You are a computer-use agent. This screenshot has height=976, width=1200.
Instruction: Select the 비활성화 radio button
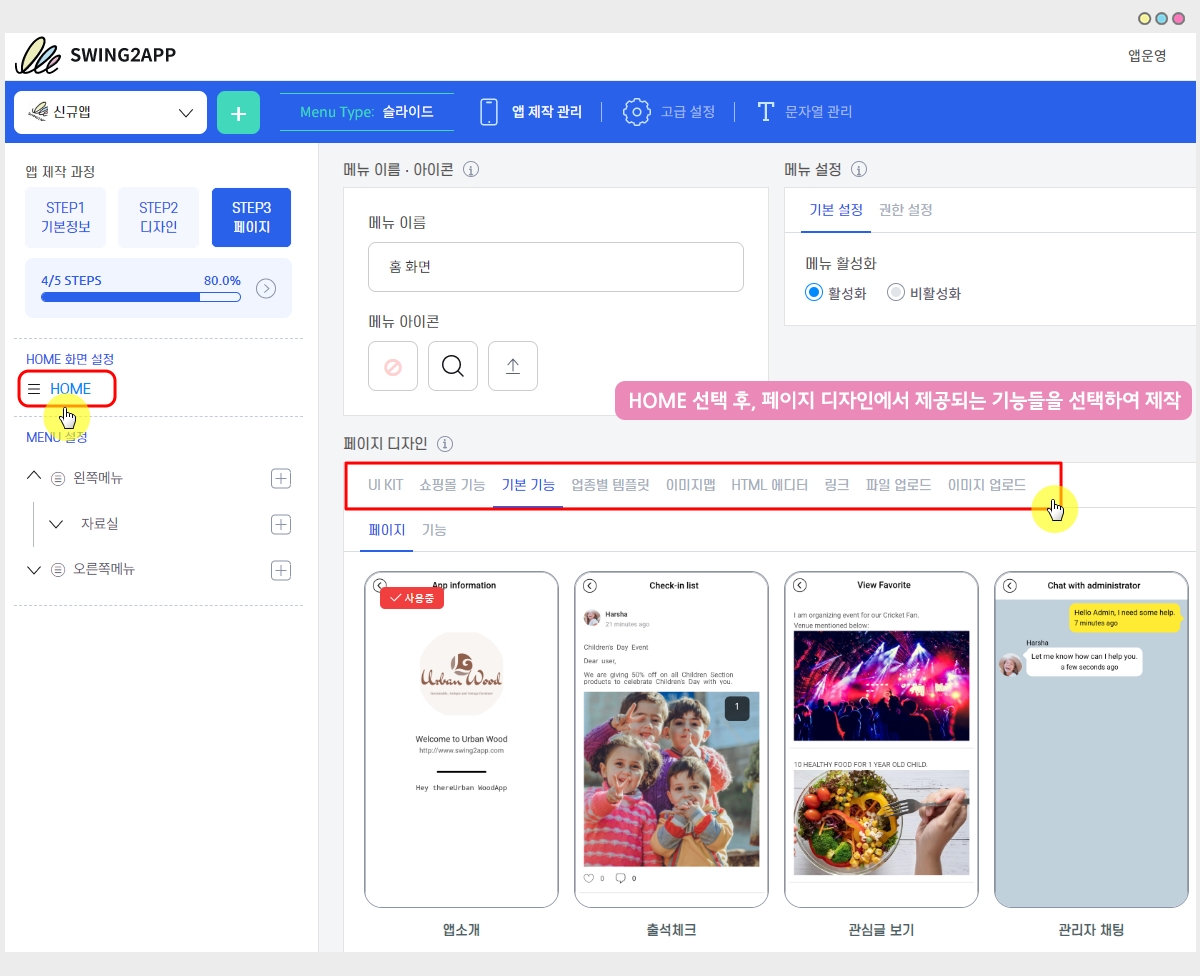895,293
